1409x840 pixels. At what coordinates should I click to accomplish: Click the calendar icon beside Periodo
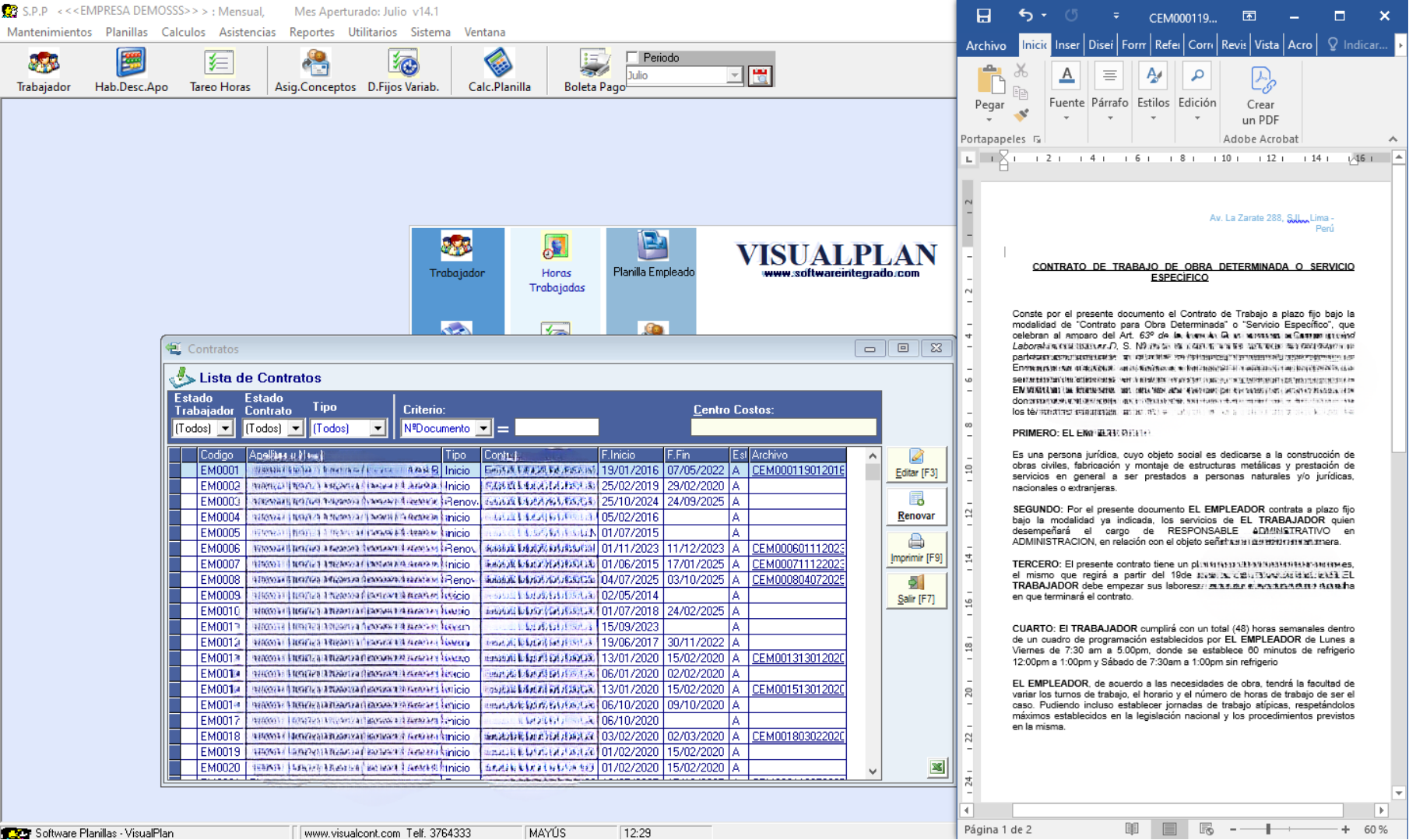760,76
